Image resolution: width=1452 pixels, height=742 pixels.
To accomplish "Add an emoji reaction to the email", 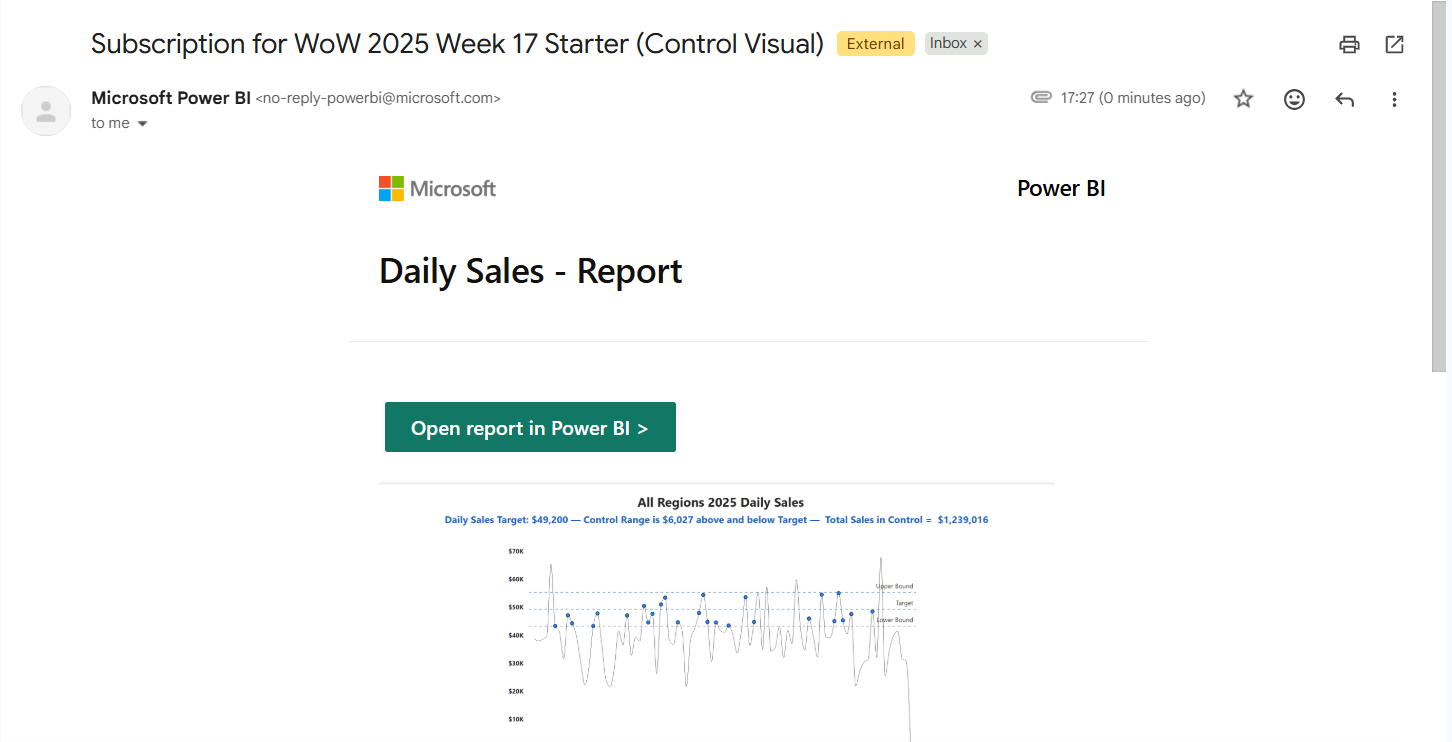I will tap(1294, 99).
